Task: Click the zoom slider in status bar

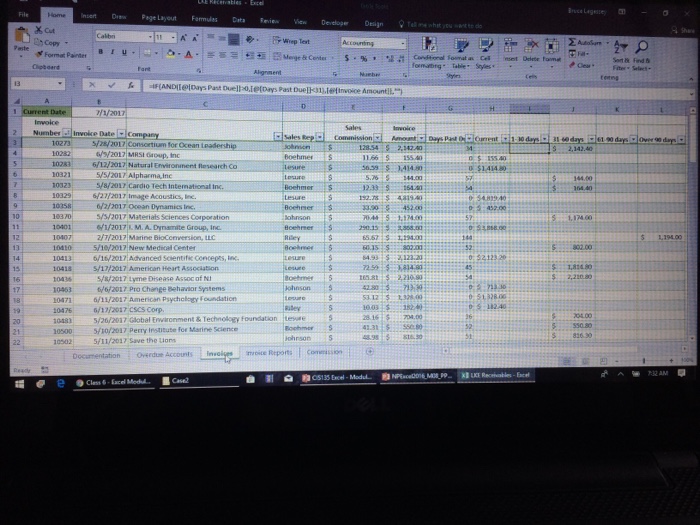Action: pyautogui.click(x=644, y=360)
